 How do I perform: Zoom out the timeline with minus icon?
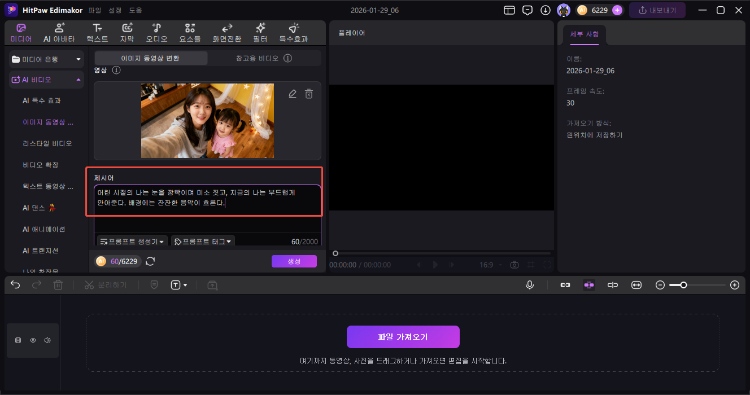coord(660,285)
